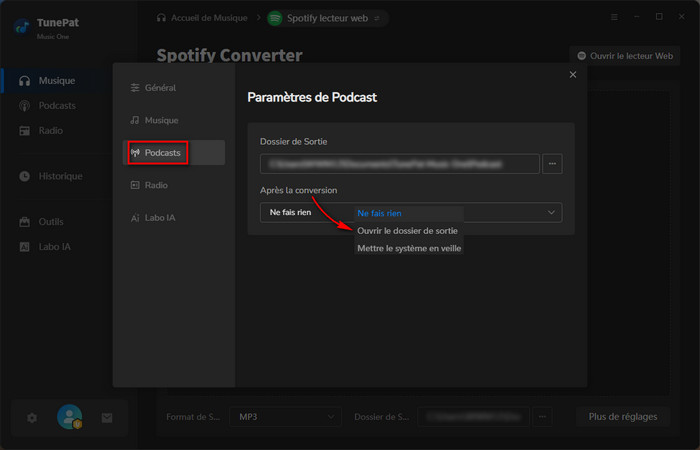Image resolution: width=700 pixels, height=450 pixels.
Task: Open the MP3 format dropdown
Action: 286,417
